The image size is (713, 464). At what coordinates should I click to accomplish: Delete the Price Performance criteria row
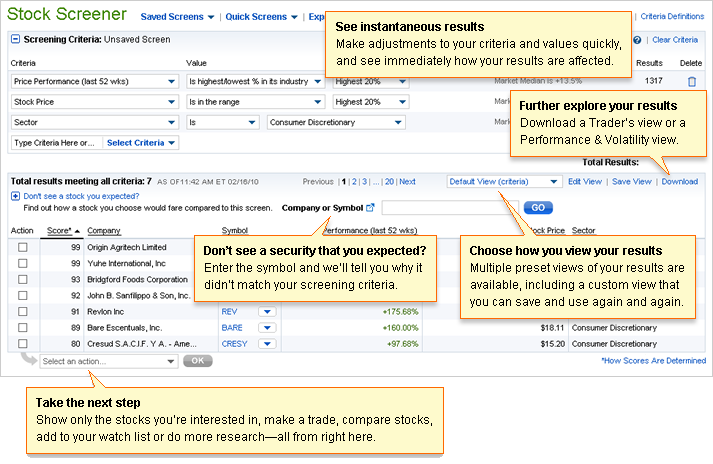click(x=692, y=81)
